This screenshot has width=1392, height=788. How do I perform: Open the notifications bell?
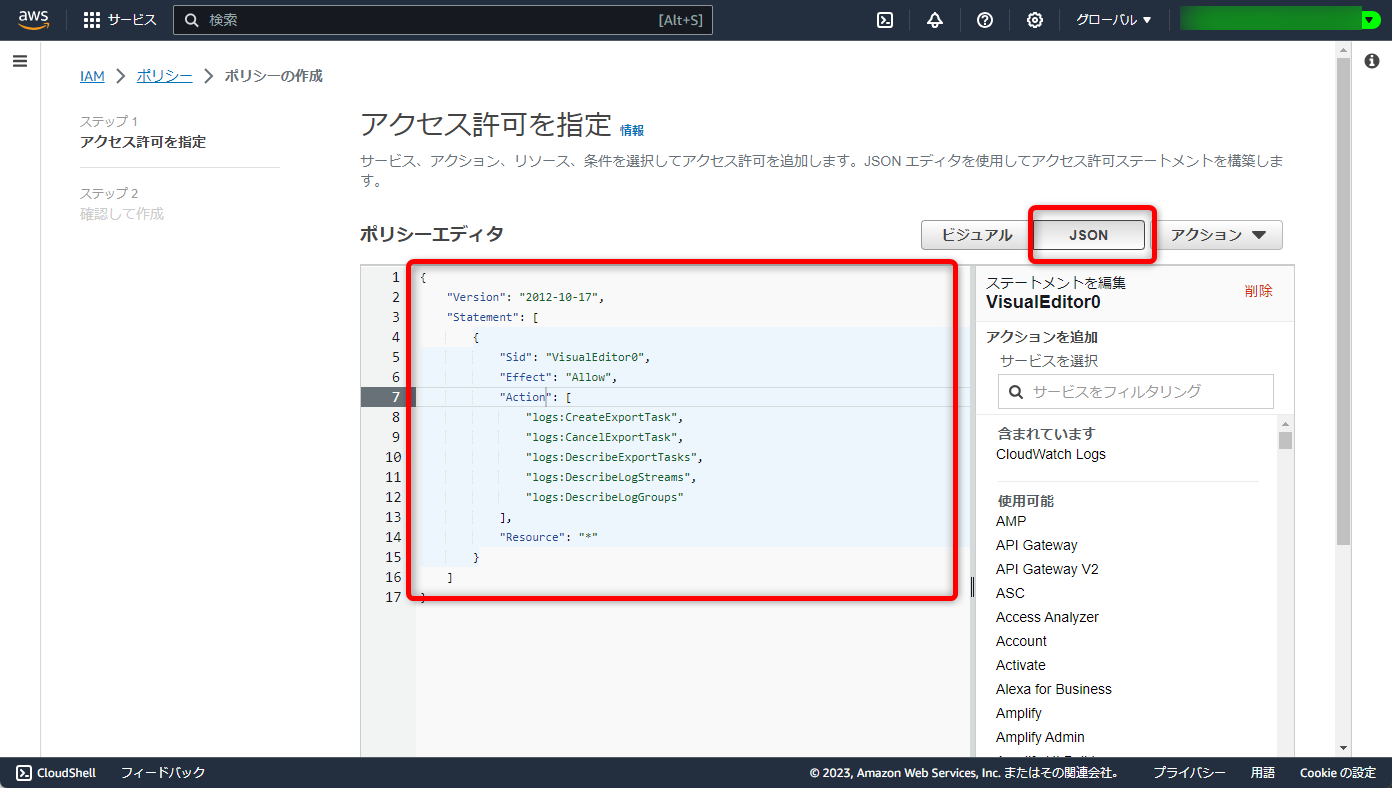coord(934,19)
